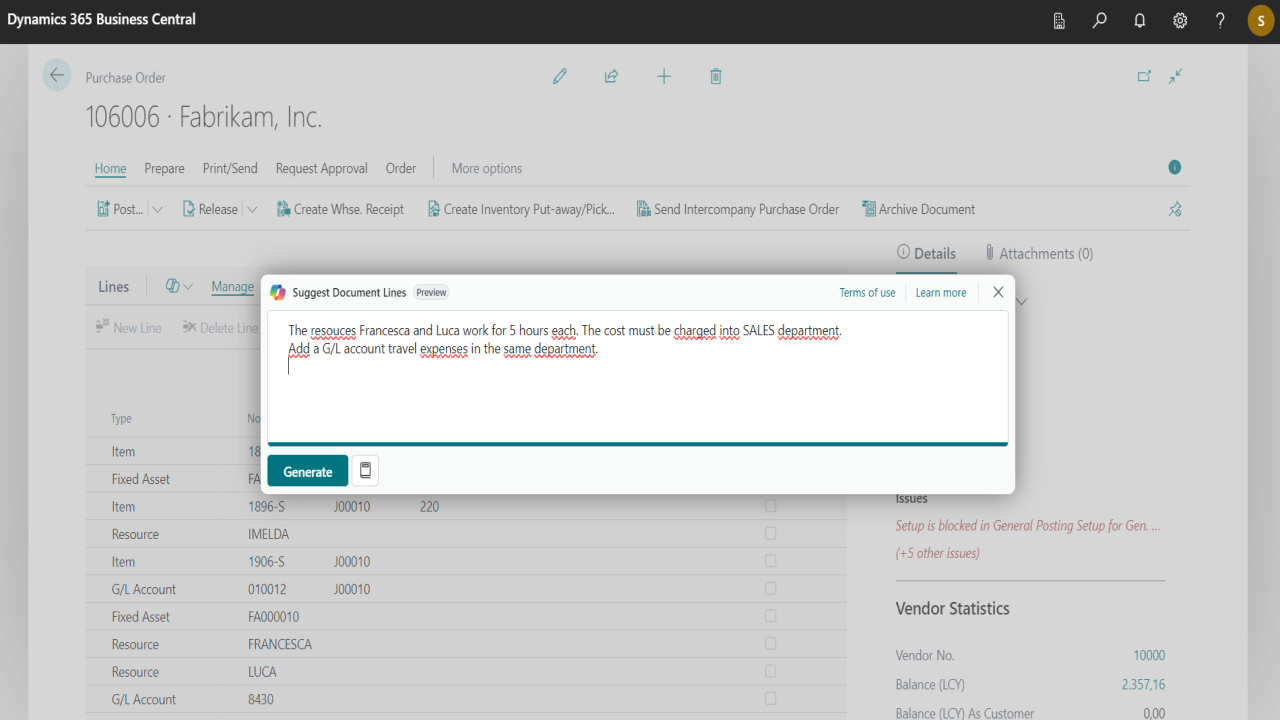Click Release action

(x=210, y=209)
